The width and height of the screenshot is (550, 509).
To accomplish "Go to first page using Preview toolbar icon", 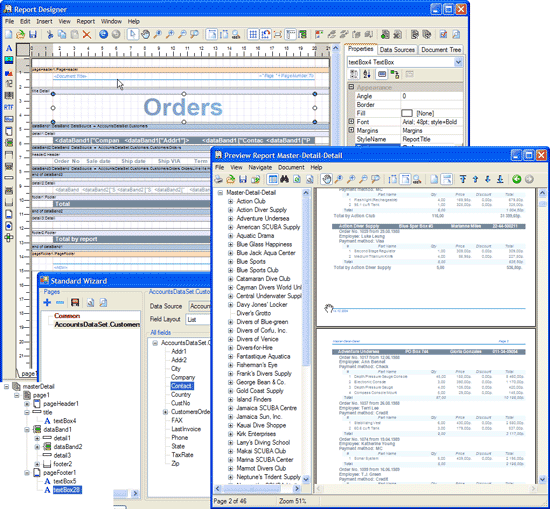I will click(x=463, y=179).
